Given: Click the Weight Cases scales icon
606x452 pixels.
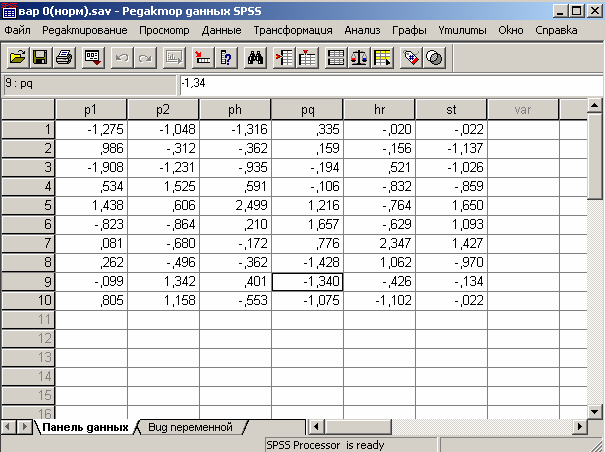Looking at the screenshot, I should tap(359, 58).
